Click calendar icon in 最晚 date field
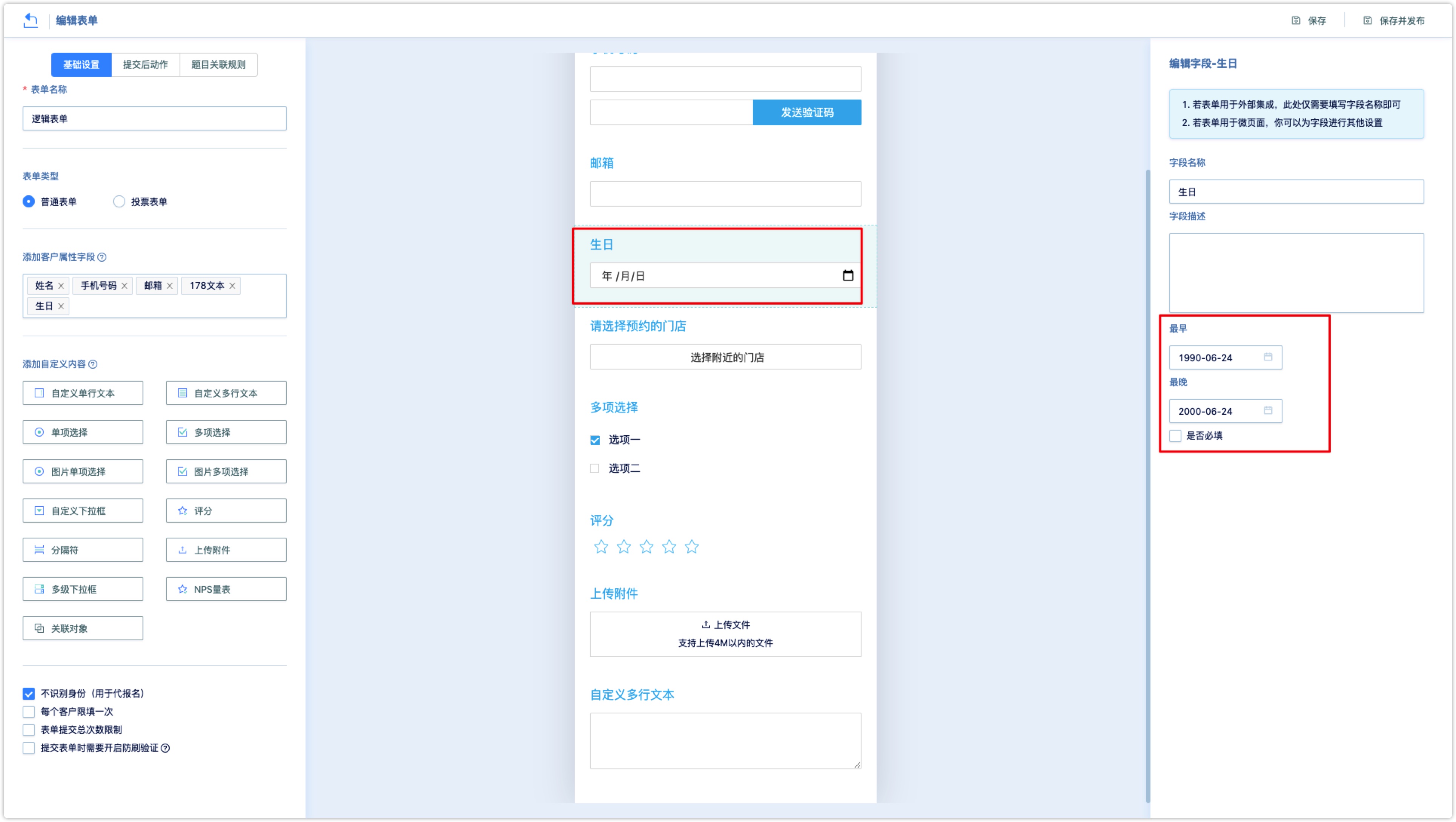The image size is (1456, 822). pyautogui.click(x=1268, y=411)
